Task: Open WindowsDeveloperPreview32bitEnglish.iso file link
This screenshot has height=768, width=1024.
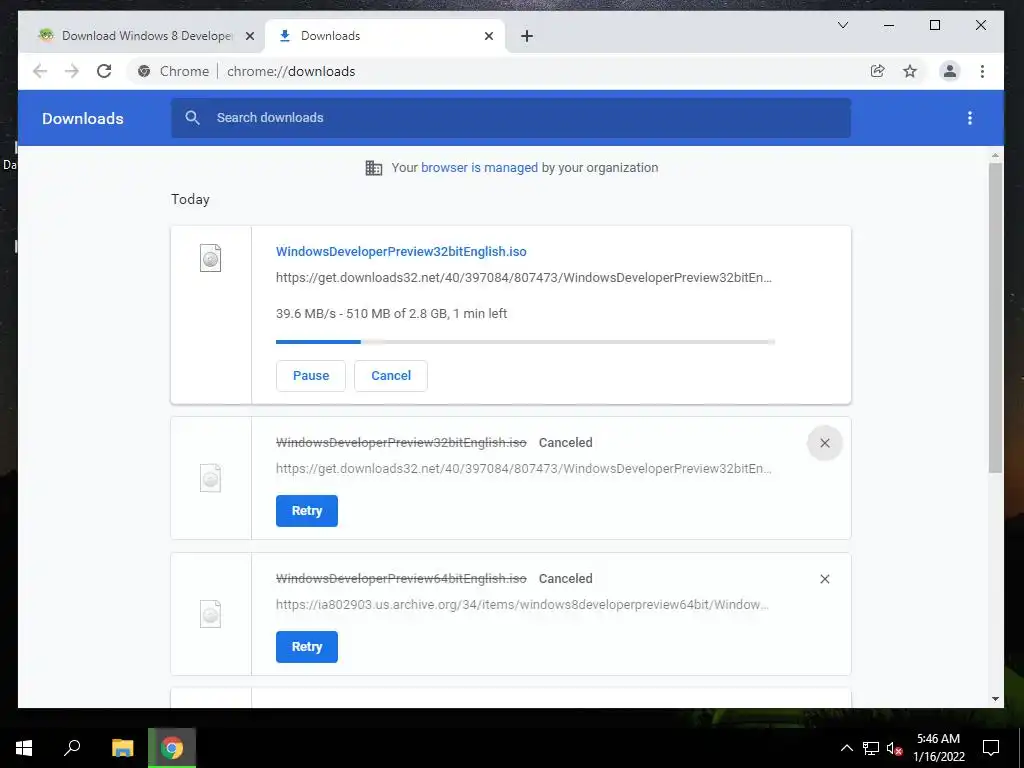Action: (401, 251)
